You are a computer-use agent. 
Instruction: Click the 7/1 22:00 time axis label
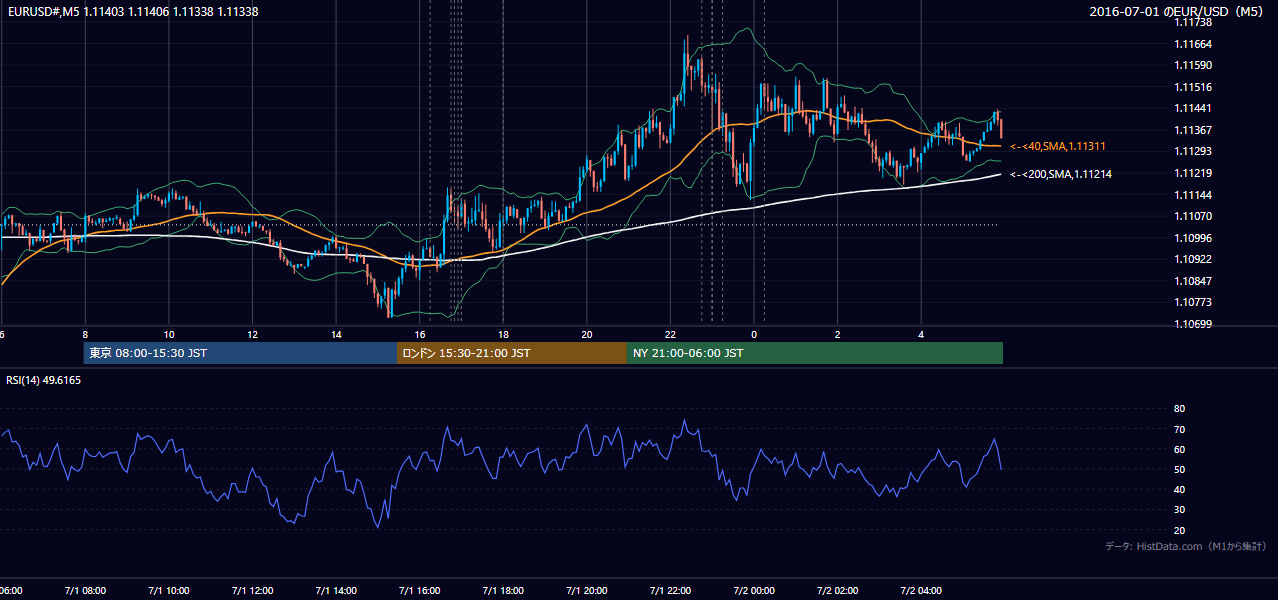670,590
